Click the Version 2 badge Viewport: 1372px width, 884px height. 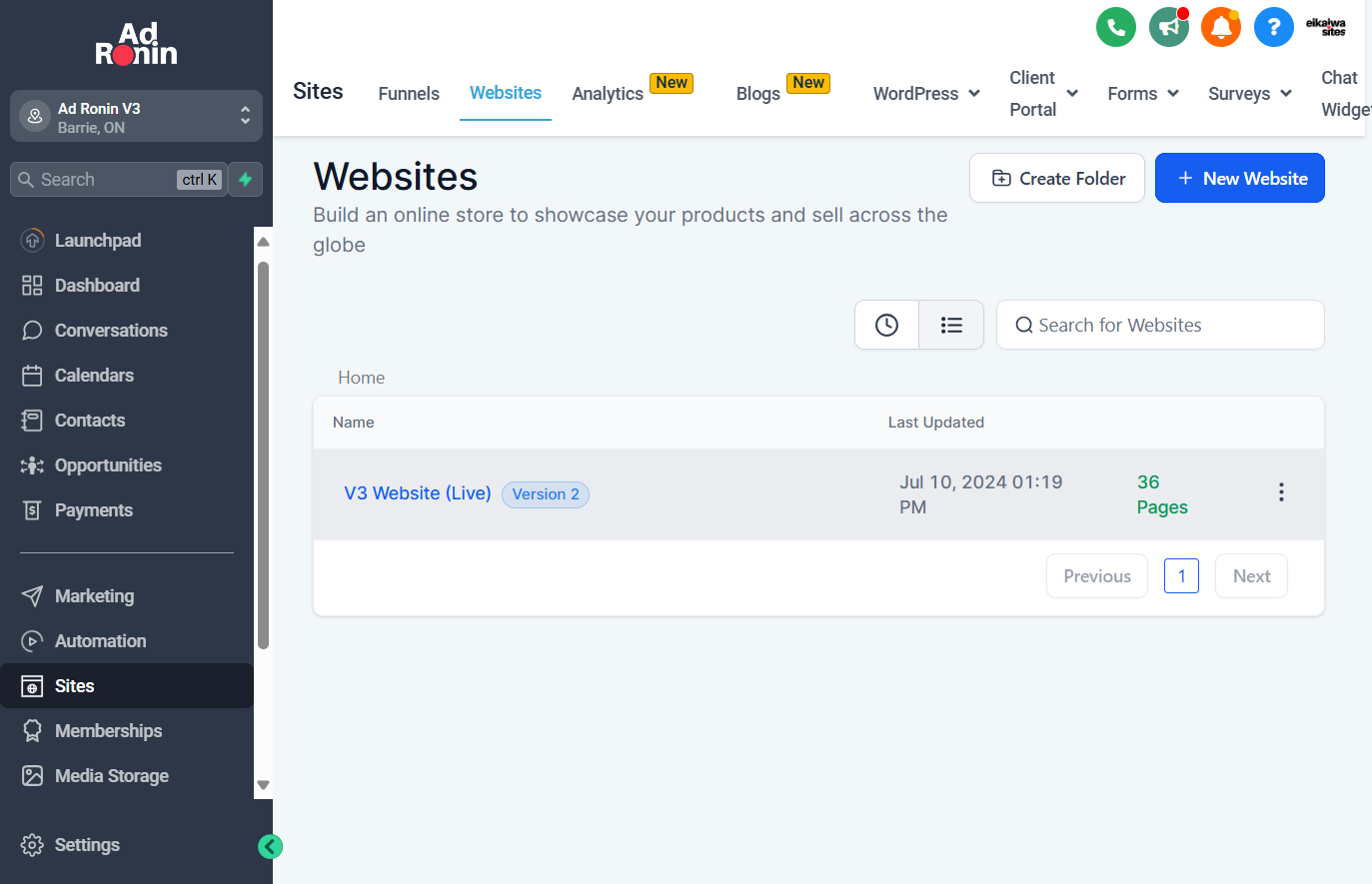pyautogui.click(x=546, y=494)
